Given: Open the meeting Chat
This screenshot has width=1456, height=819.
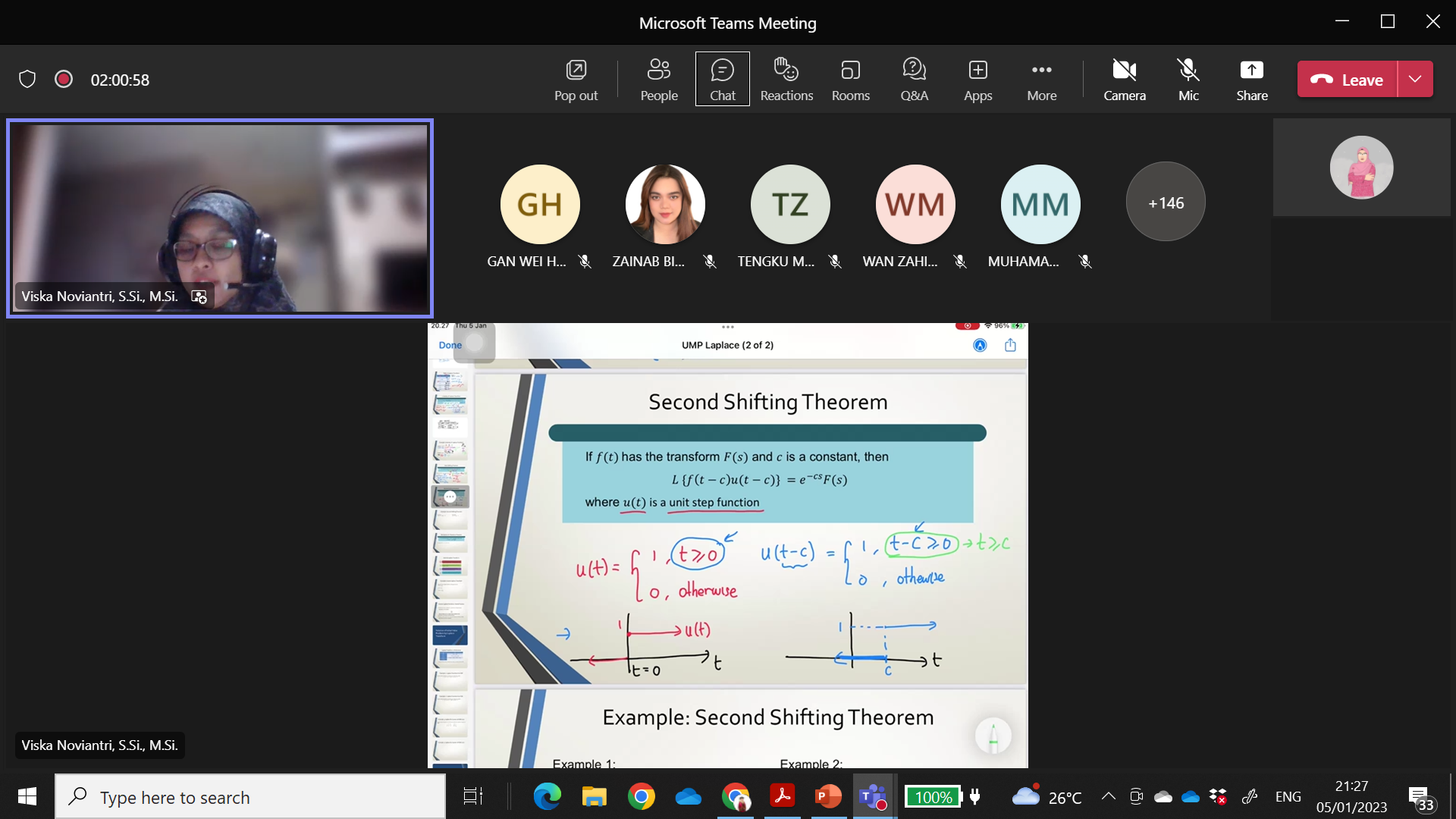Looking at the screenshot, I should click(722, 80).
